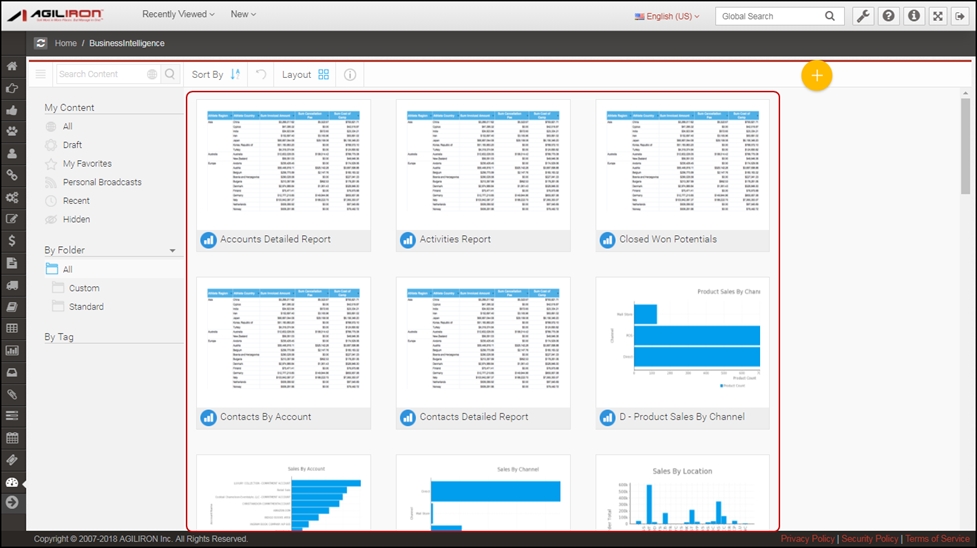977x548 pixels.
Task: Click the top-bar information icon
Action: [913, 16]
